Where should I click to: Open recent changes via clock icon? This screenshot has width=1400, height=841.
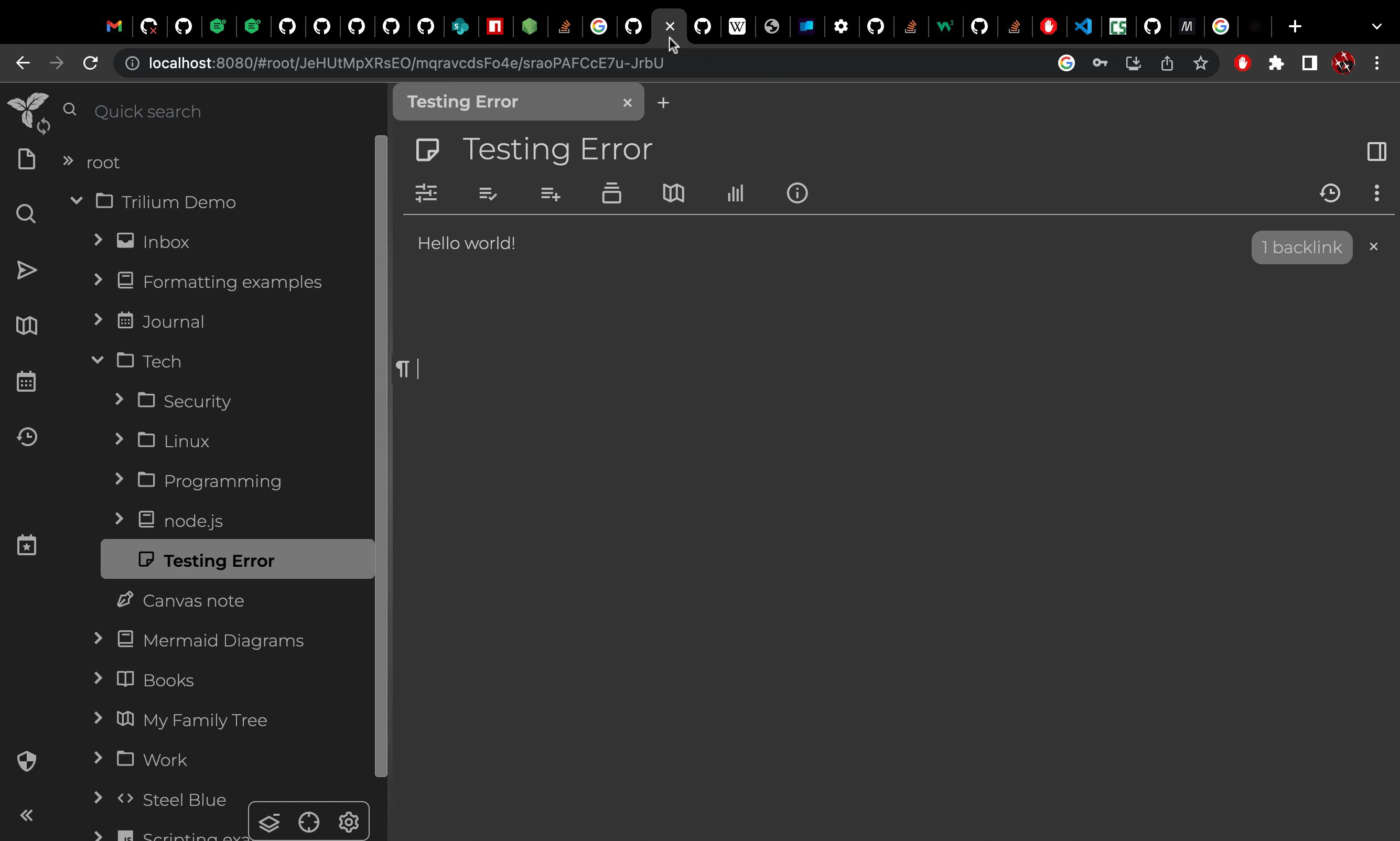click(x=26, y=436)
